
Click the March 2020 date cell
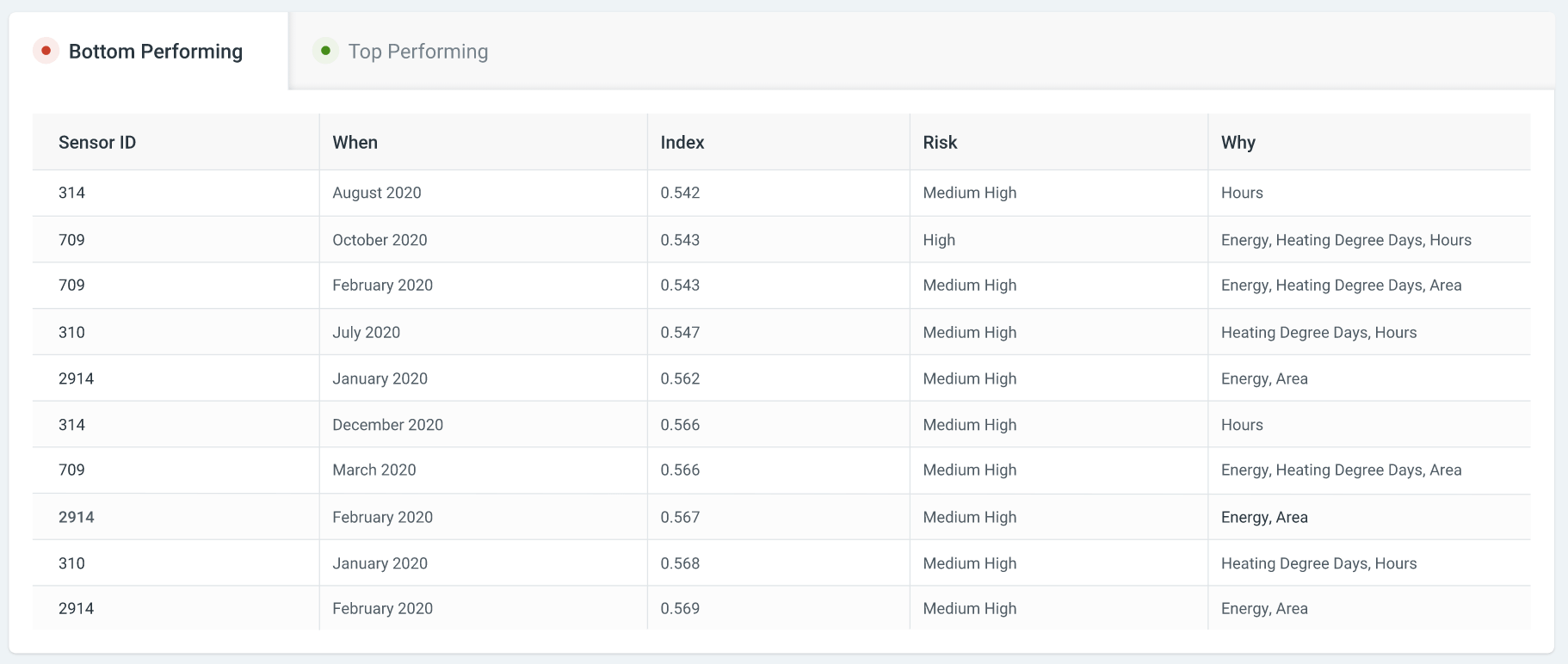point(373,470)
